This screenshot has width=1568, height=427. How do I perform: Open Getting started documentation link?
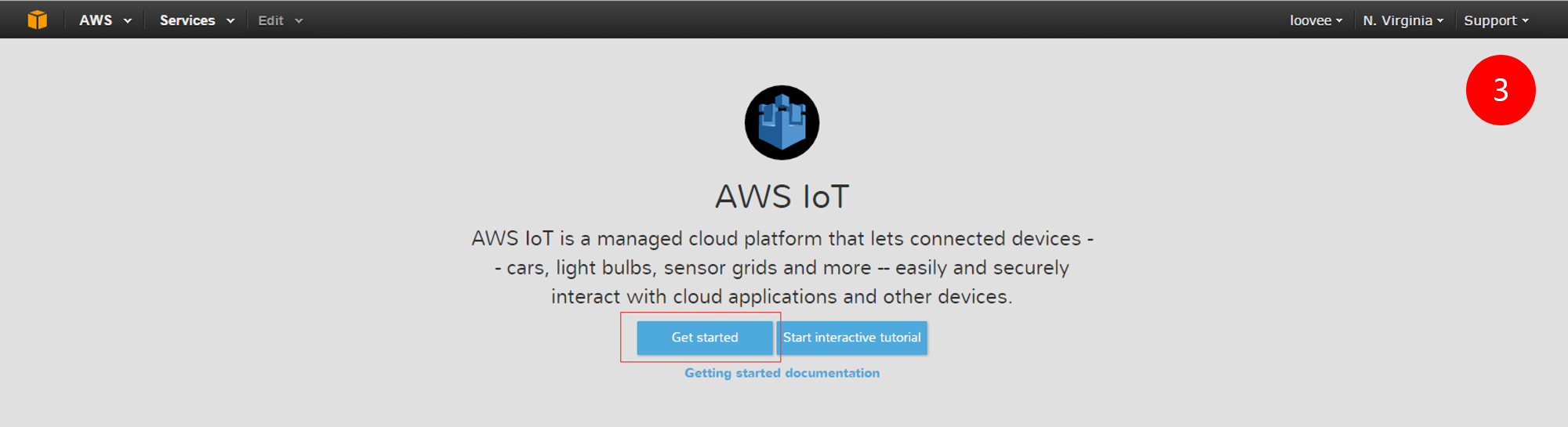click(782, 373)
